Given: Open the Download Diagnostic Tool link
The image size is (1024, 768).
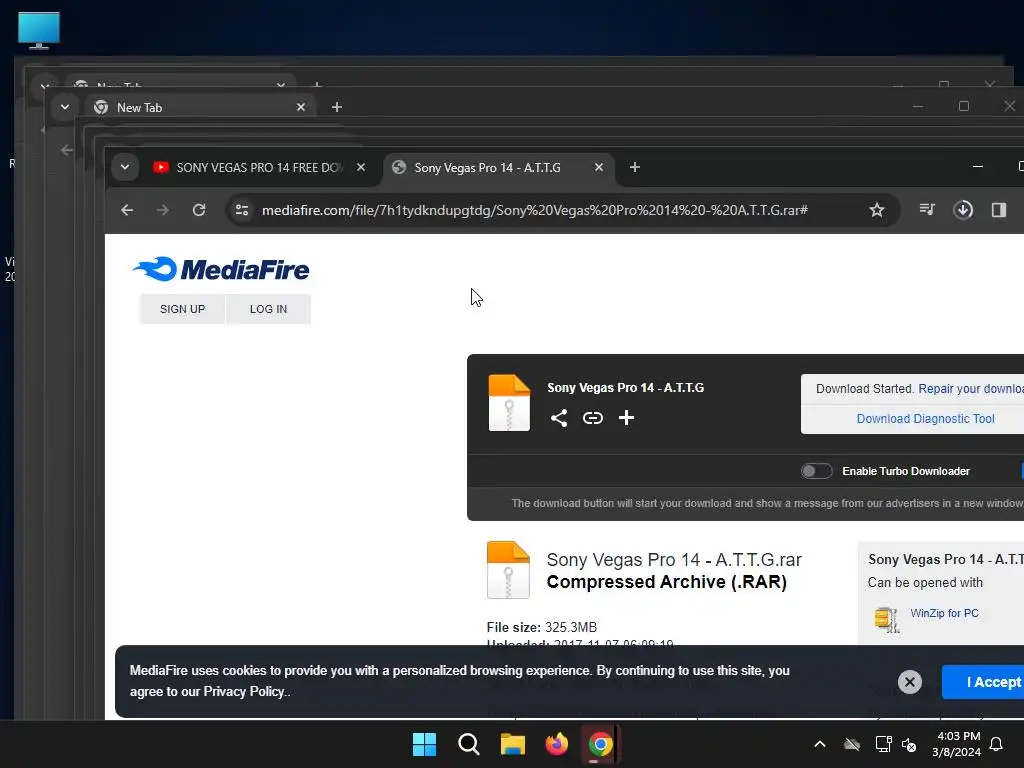Looking at the screenshot, I should point(925,419).
